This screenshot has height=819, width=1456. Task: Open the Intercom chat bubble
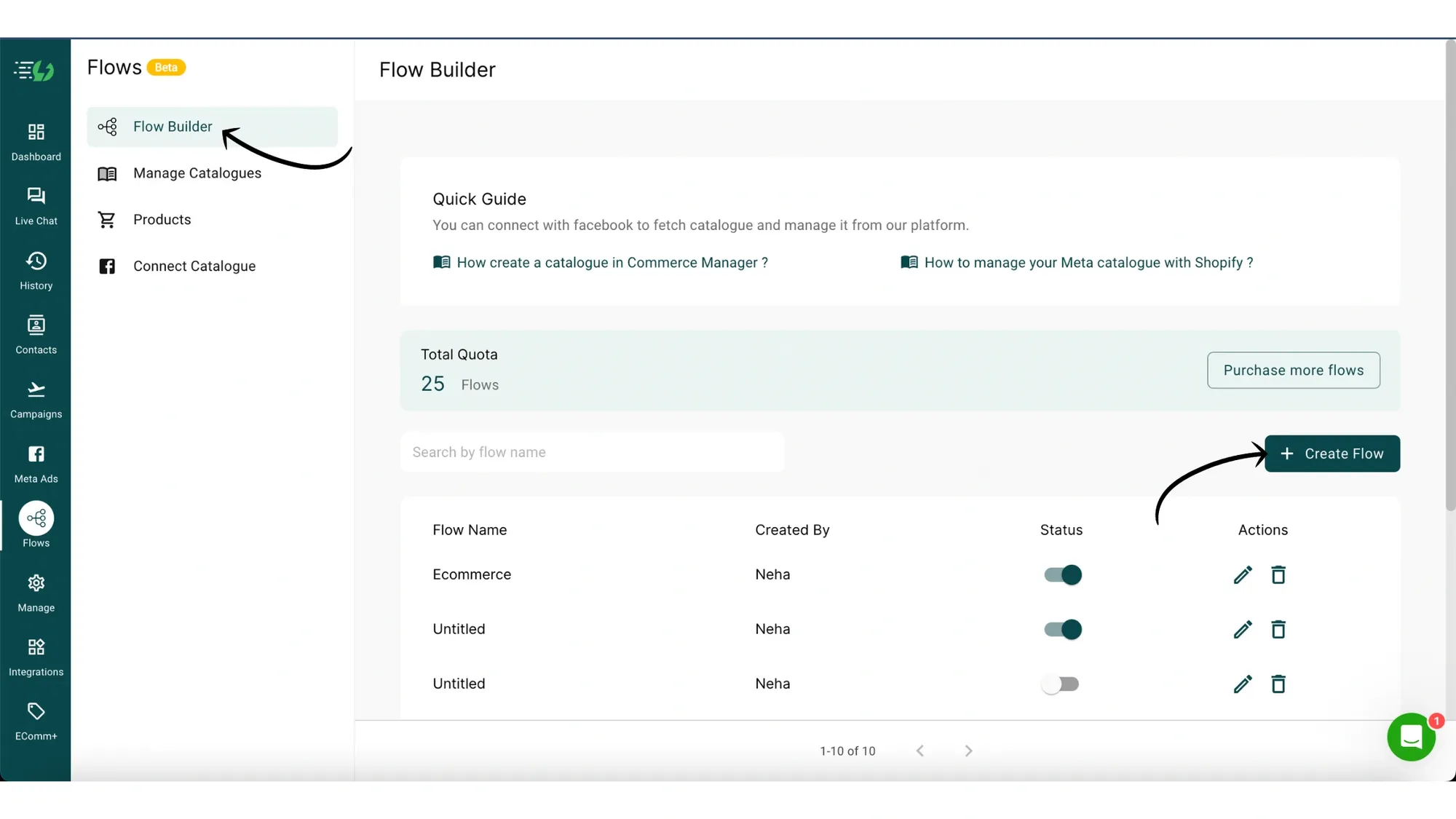(x=1411, y=737)
